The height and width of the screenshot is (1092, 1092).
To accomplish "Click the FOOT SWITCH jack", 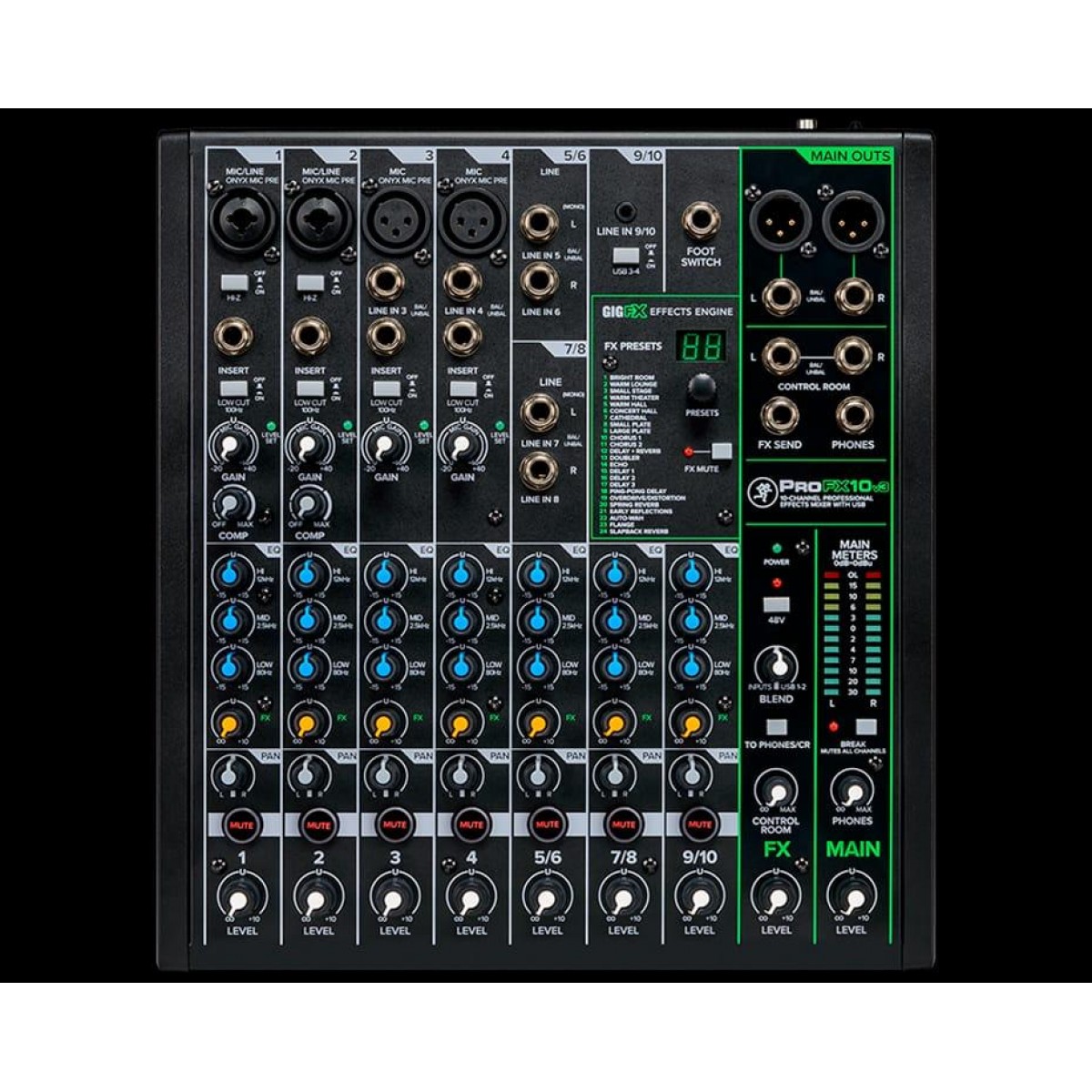I will (x=701, y=221).
